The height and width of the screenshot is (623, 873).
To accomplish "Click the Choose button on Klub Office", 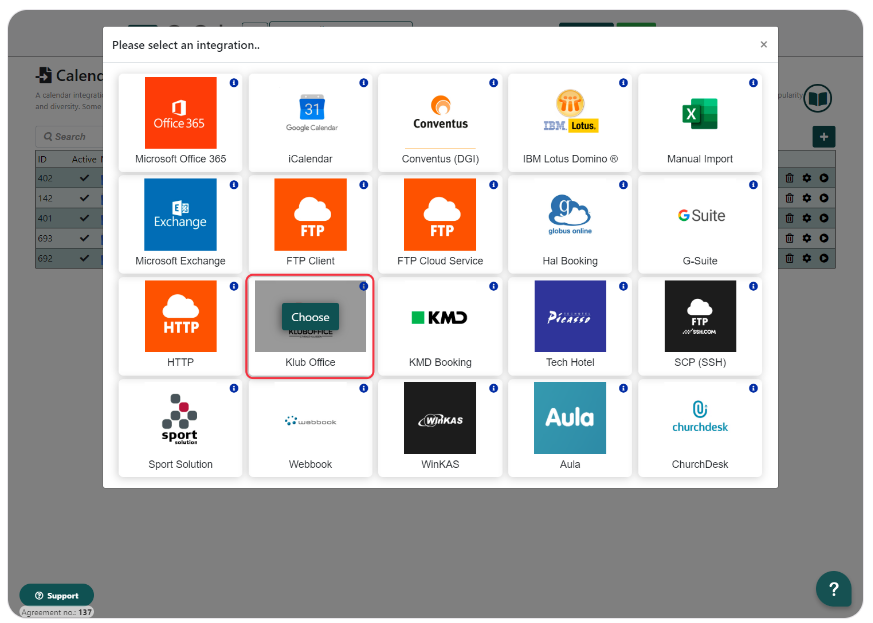I will (x=310, y=317).
